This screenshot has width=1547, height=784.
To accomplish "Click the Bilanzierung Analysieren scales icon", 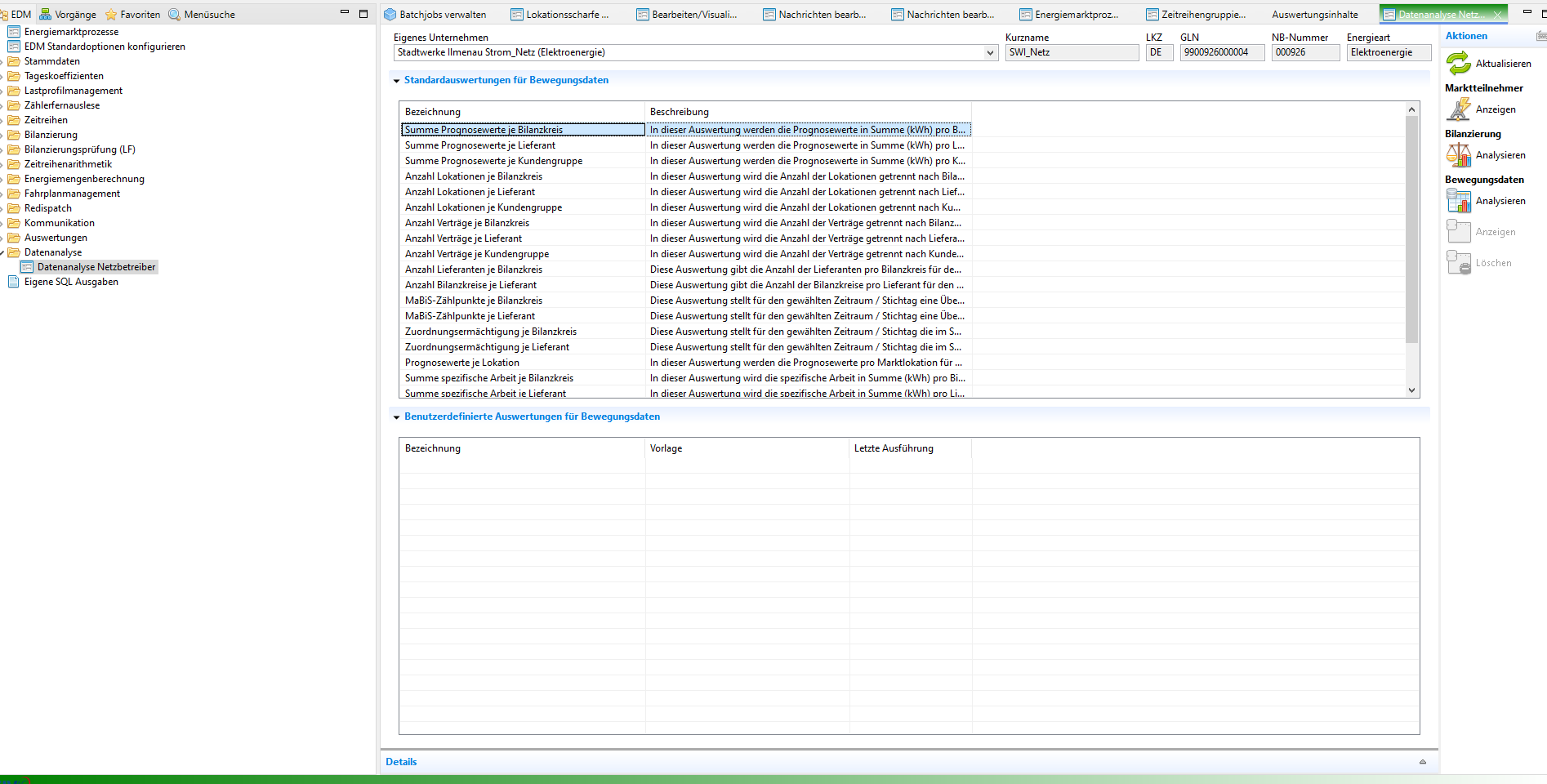I will [x=1458, y=155].
